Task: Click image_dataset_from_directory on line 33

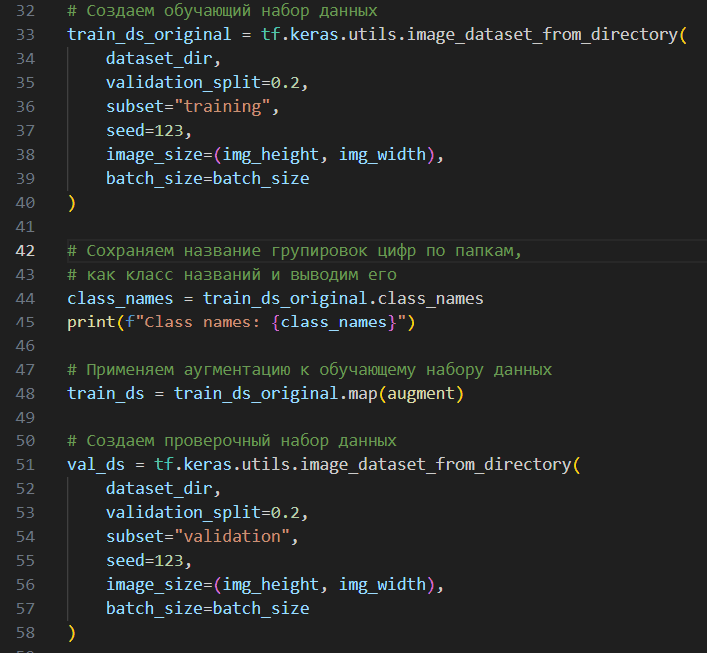Action: coord(542,35)
